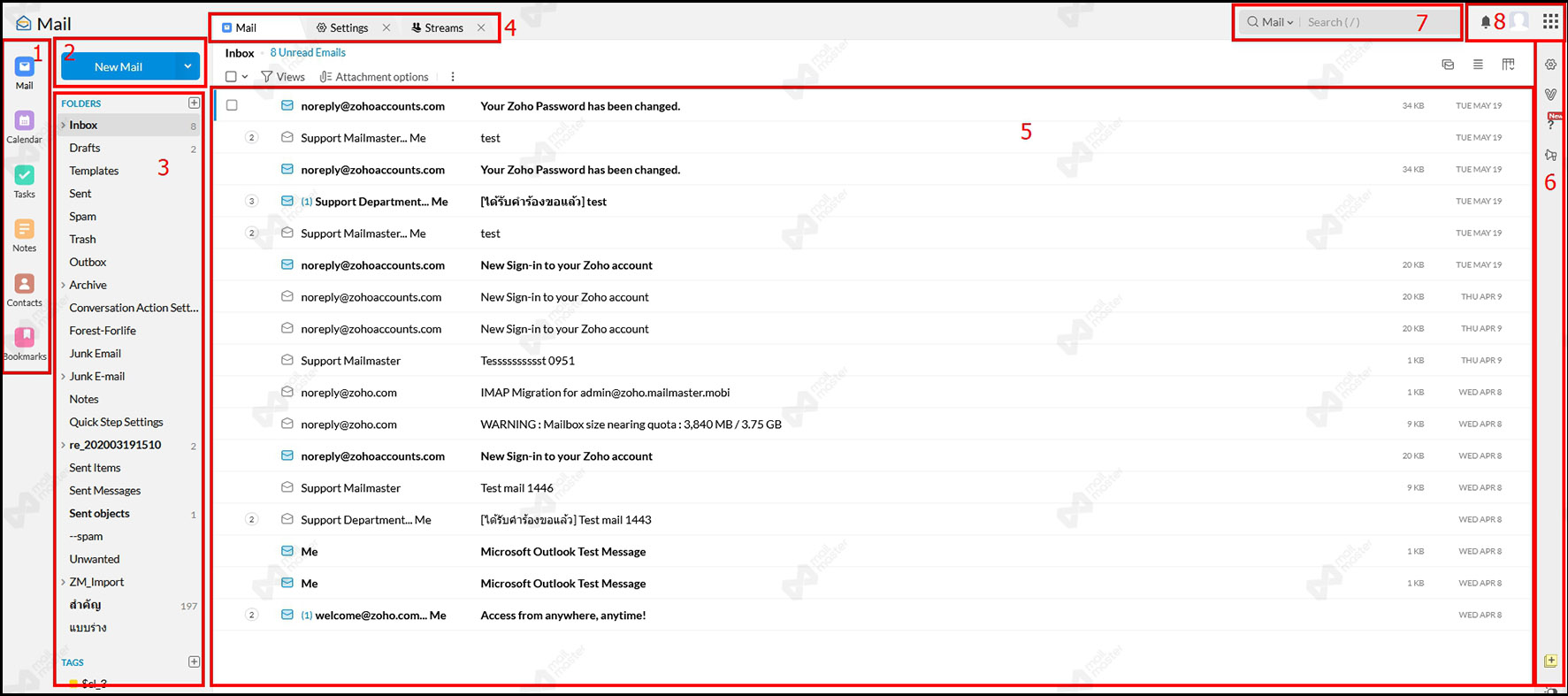Expand the Inbox folder chevron
This screenshot has height=696, width=1568.
63,126
